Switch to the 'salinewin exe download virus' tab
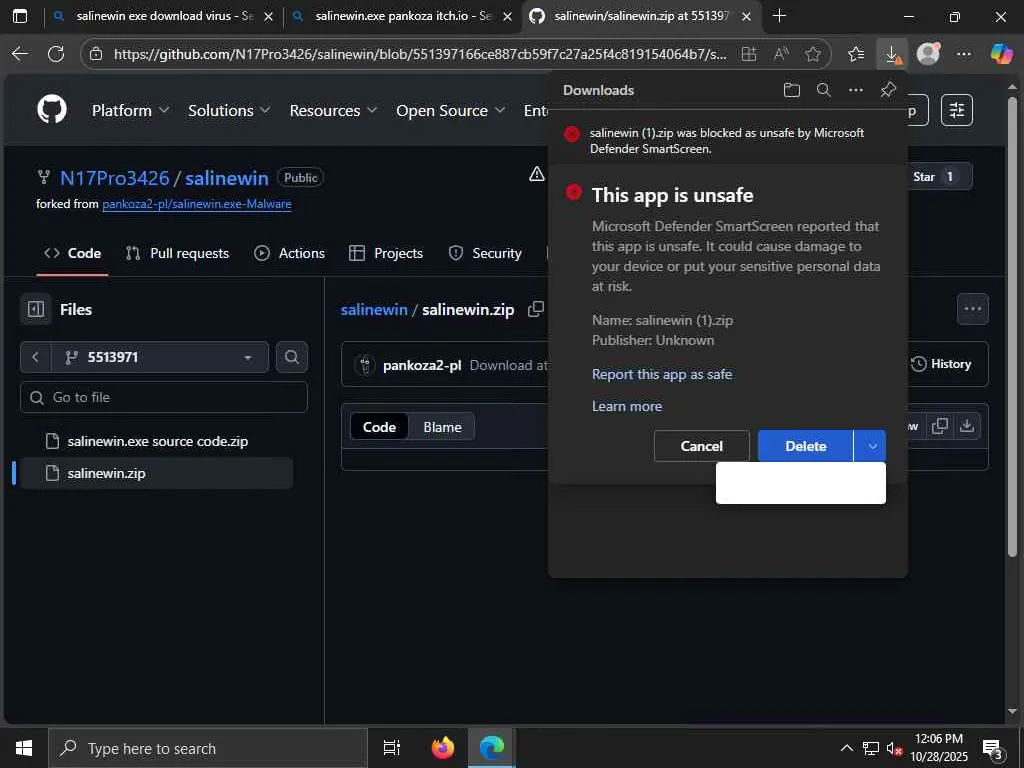This screenshot has width=1024, height=768. [x=163, y=16]
